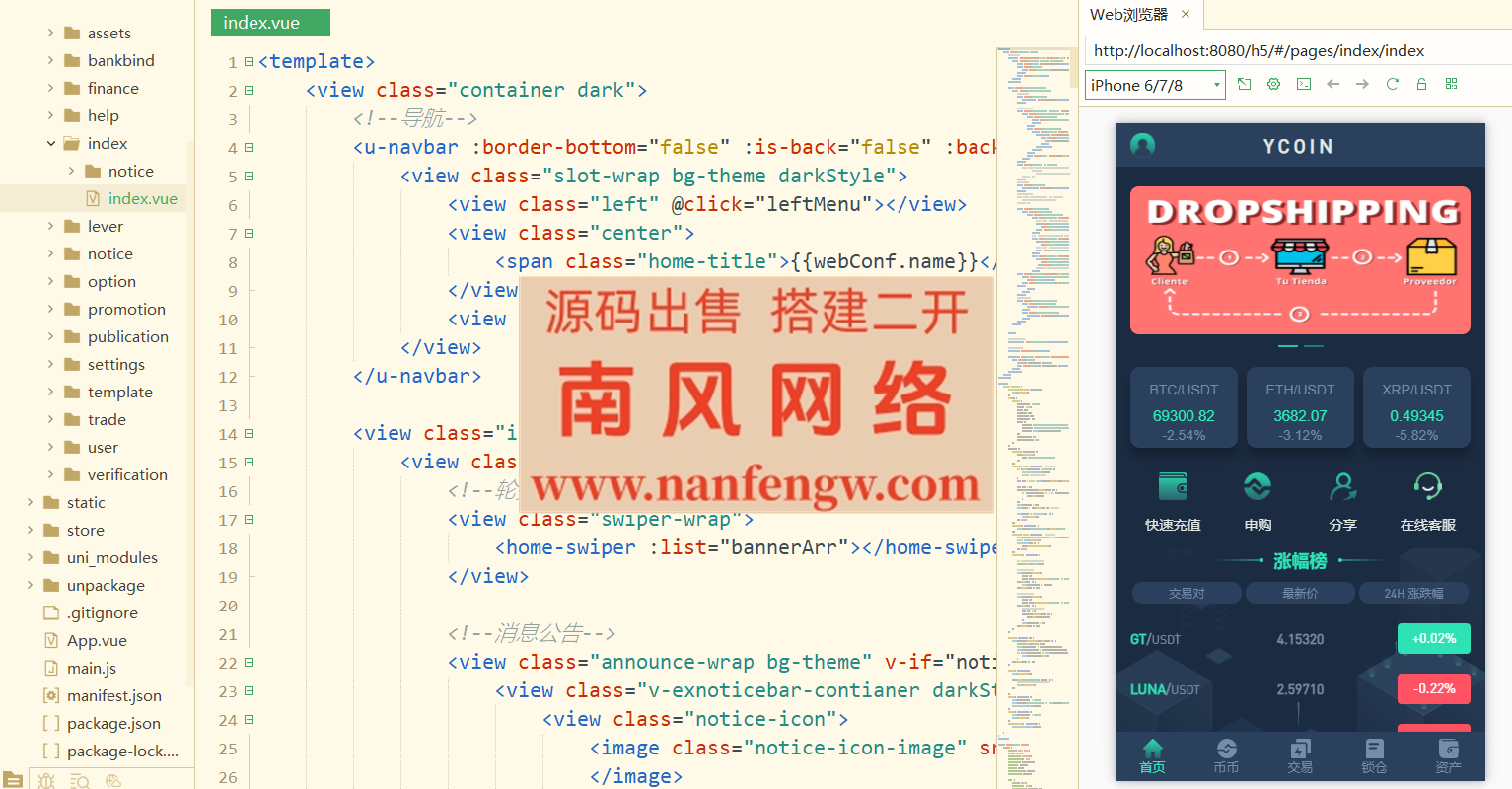Toggle the lock icon in browser toolbar
Image resolution: width=1512 pixels, height=789 pixels.
tap(1421, 85)
